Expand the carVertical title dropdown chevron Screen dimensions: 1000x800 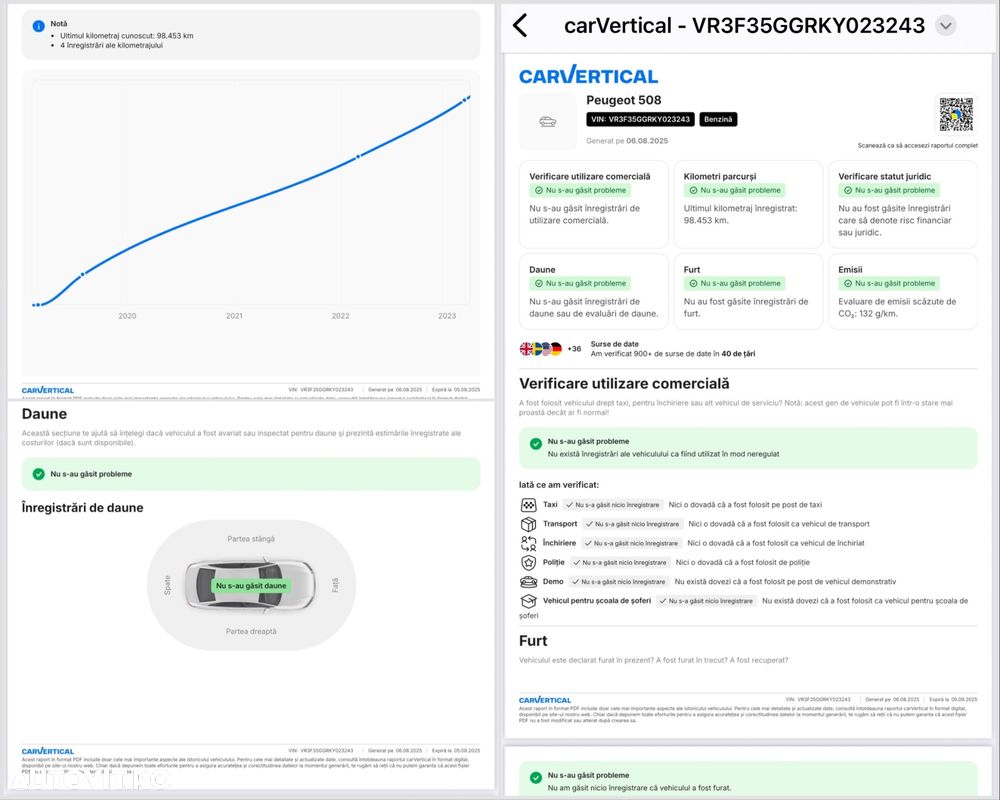point(946,26)
